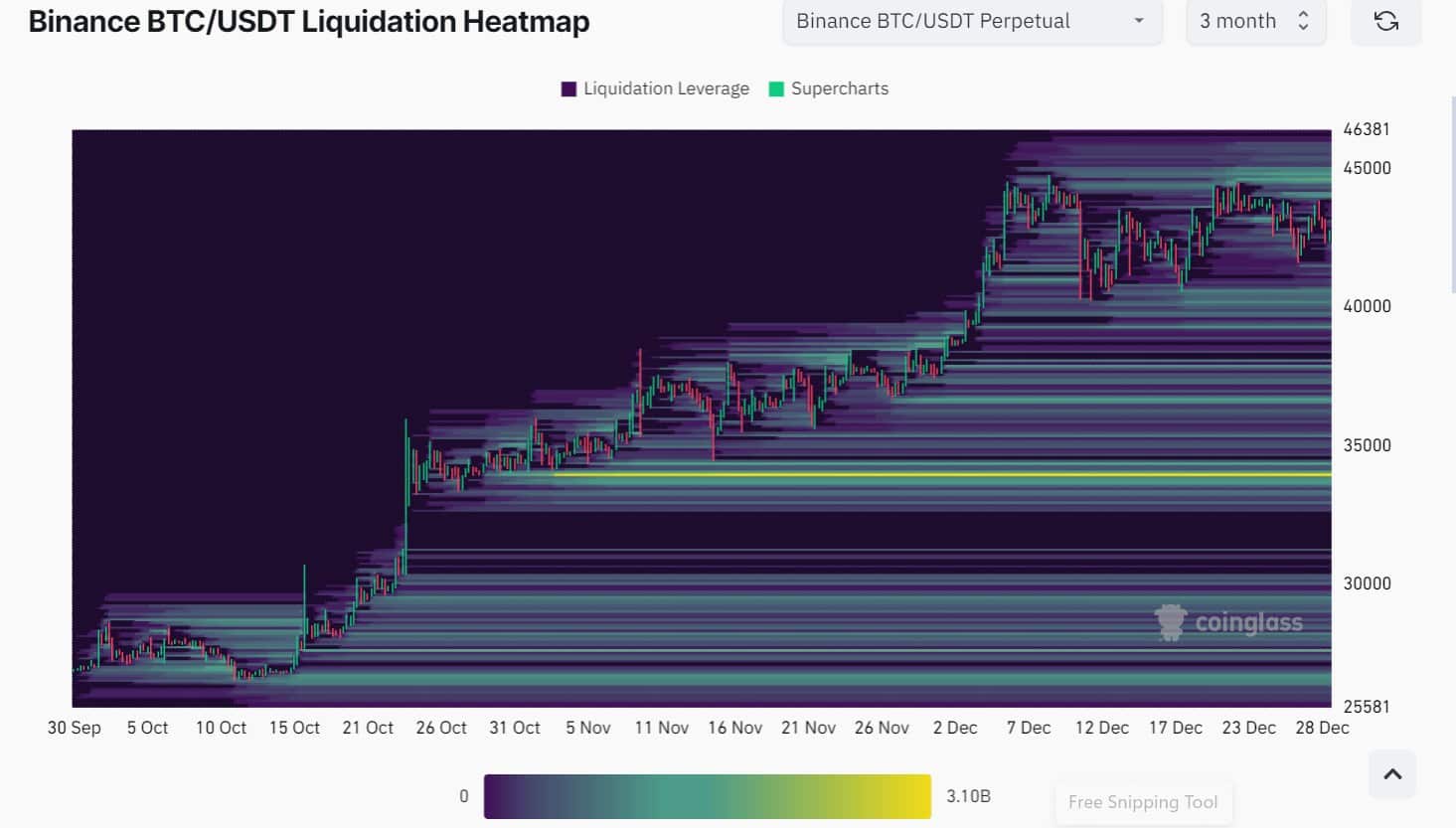Click the 17 Dec date label
Viewport: 1456px width, 828px height.
pyautogui.click(x=1176, y=728)
